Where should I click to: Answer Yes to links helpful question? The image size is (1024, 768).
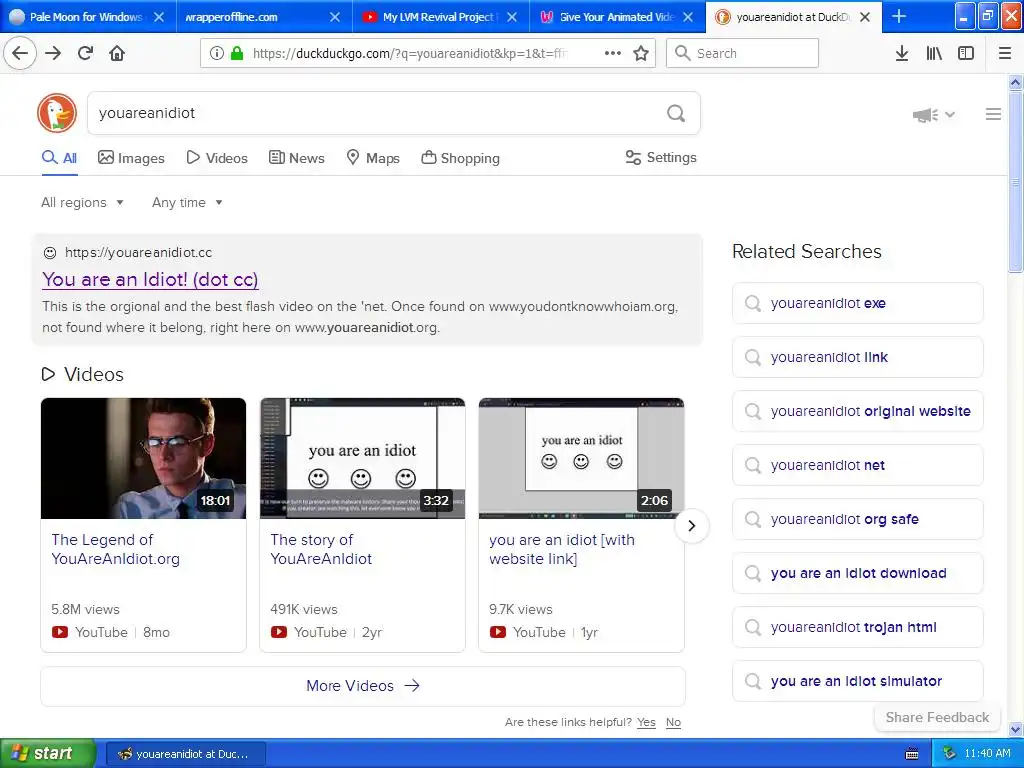(x=647, y=722)
